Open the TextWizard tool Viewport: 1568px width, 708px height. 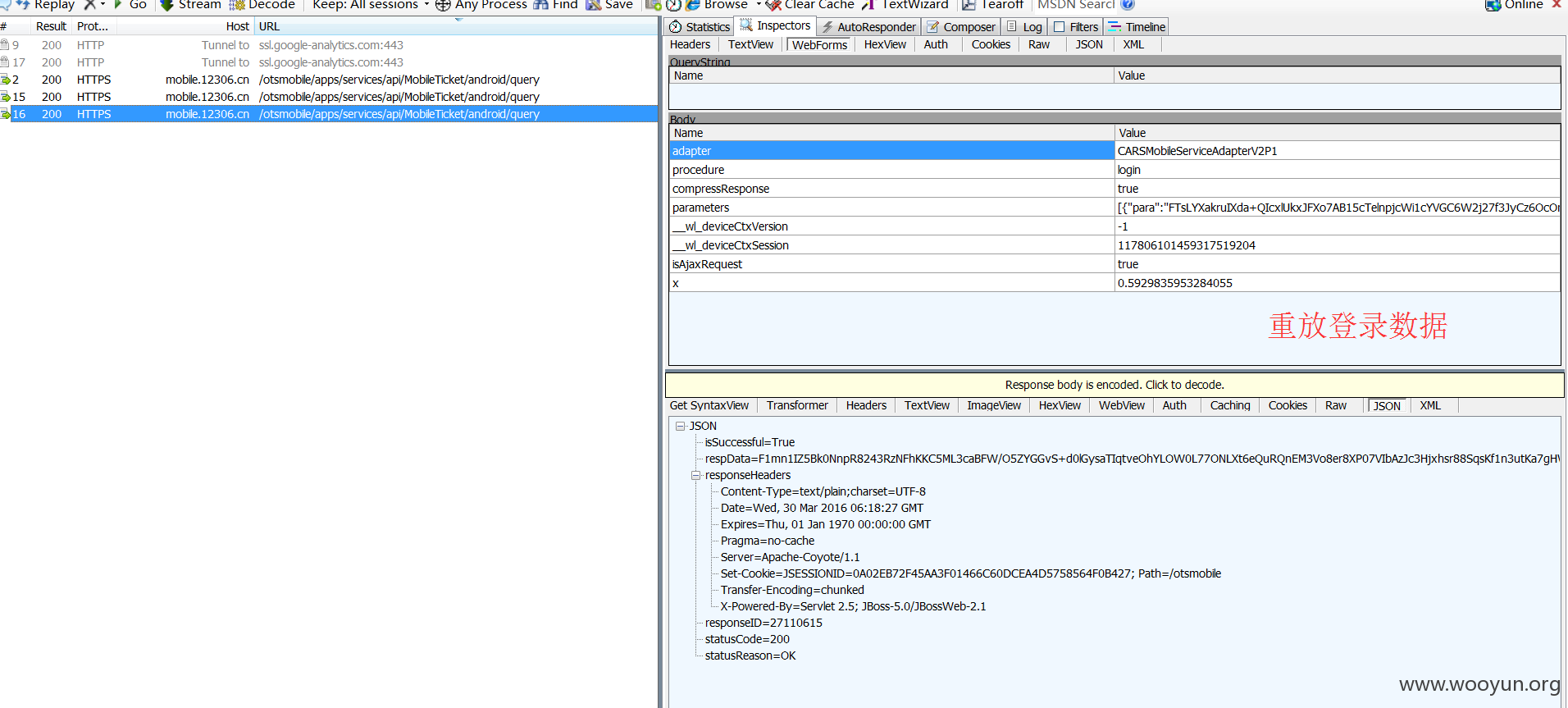(x=905, y=4)
